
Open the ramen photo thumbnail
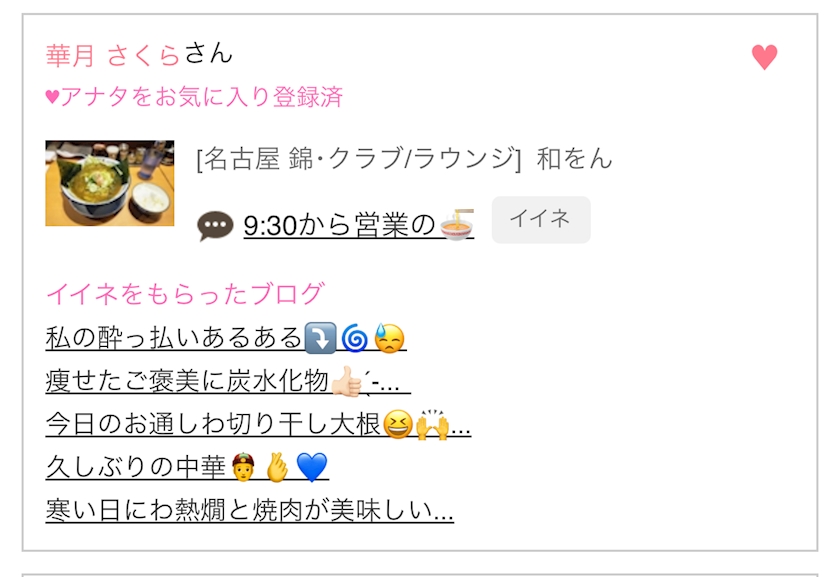[x=110, y=183]
